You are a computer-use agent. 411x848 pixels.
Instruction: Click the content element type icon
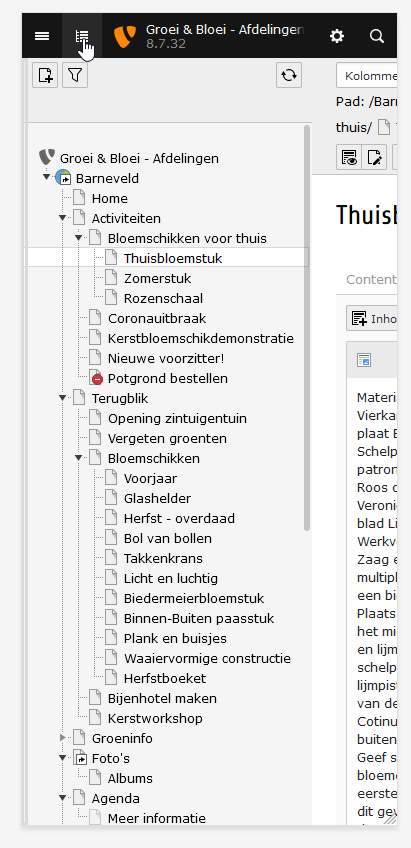click(x=364, y=360)
